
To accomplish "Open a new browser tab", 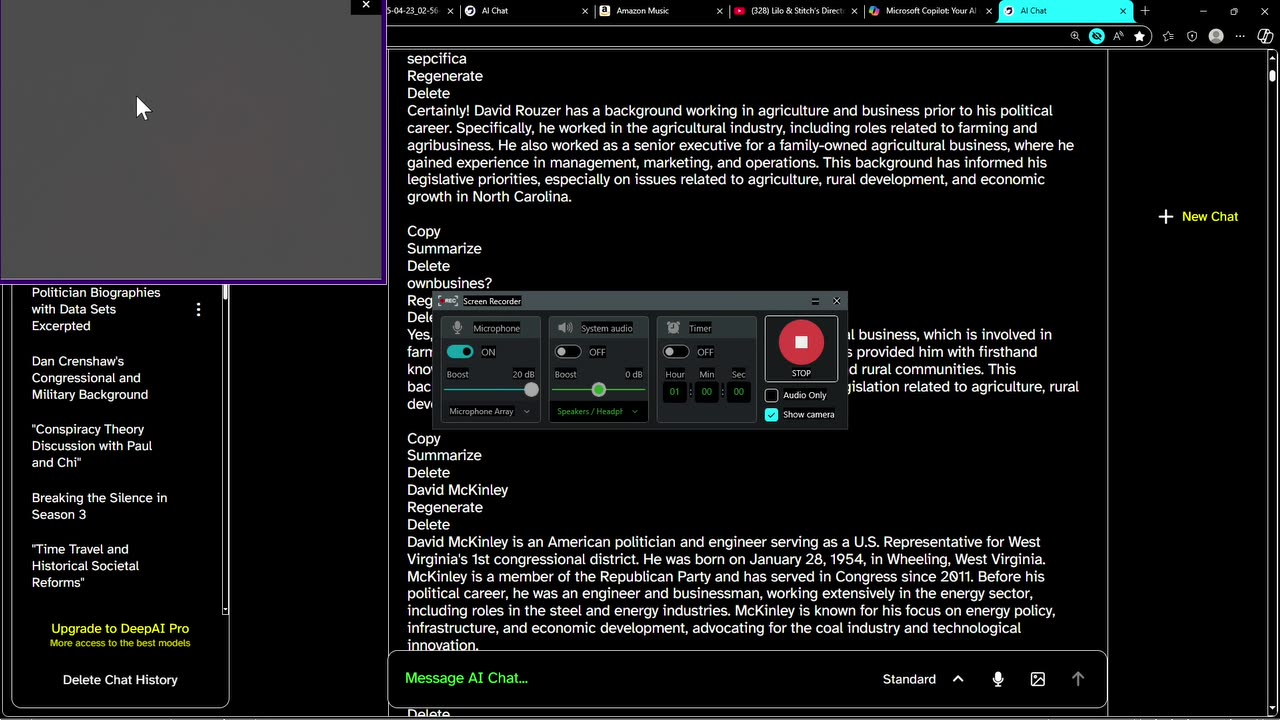I will pyautogui.click(x=1145, y=11).
